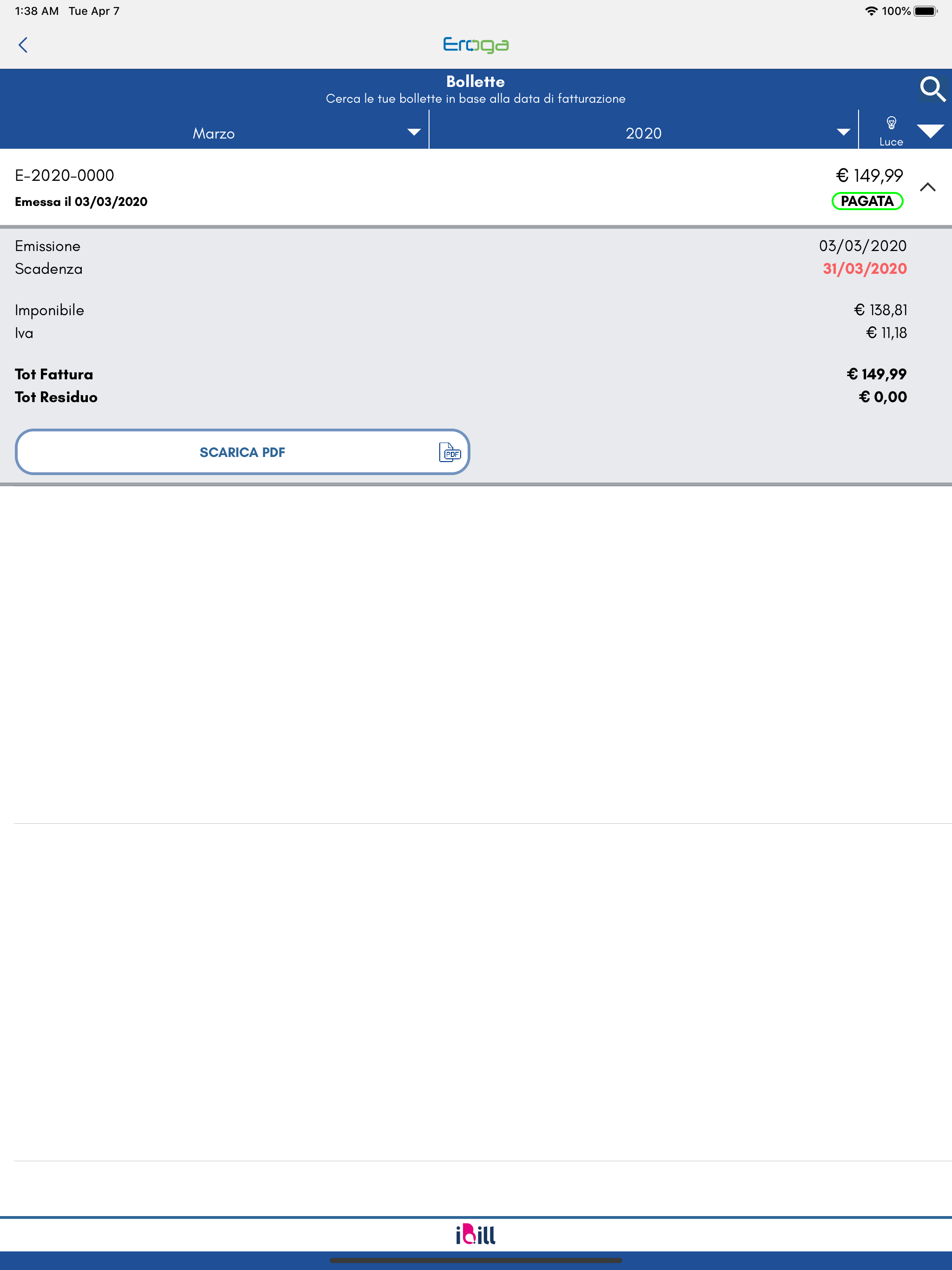Tap the battery status icon
The height and width of the screenshot is (1270, 952).
(925, 11)
